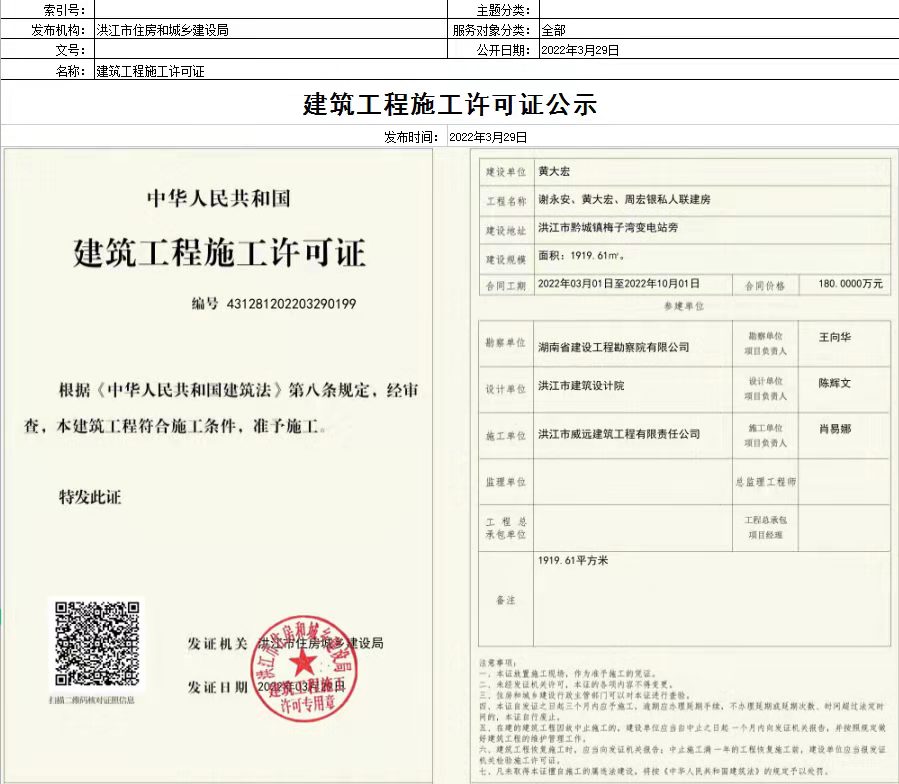The width and height of the screenshot is (899, 784).
Task: Select 洪江市建筑设计院
Action: tap(581, 385)
